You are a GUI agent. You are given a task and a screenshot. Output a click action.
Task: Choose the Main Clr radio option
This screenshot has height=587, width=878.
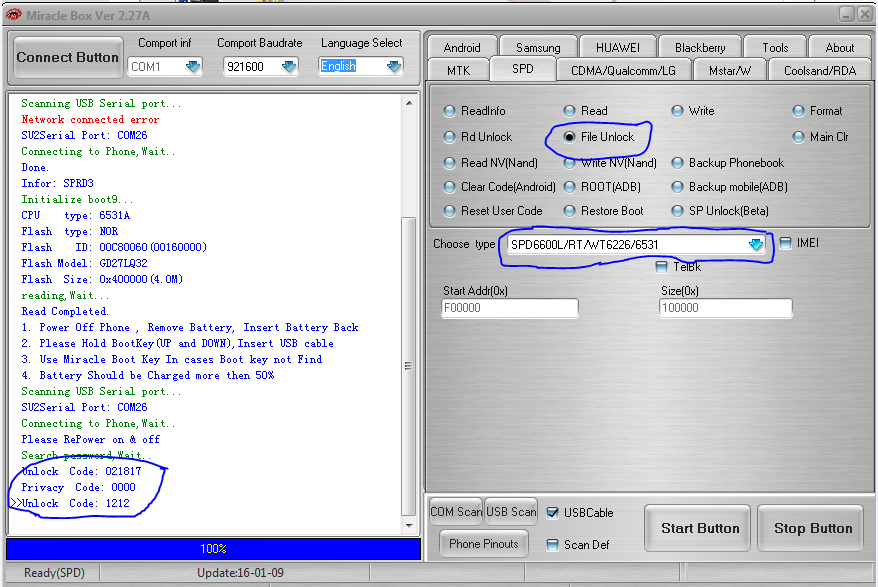click(x=821, y=137)
